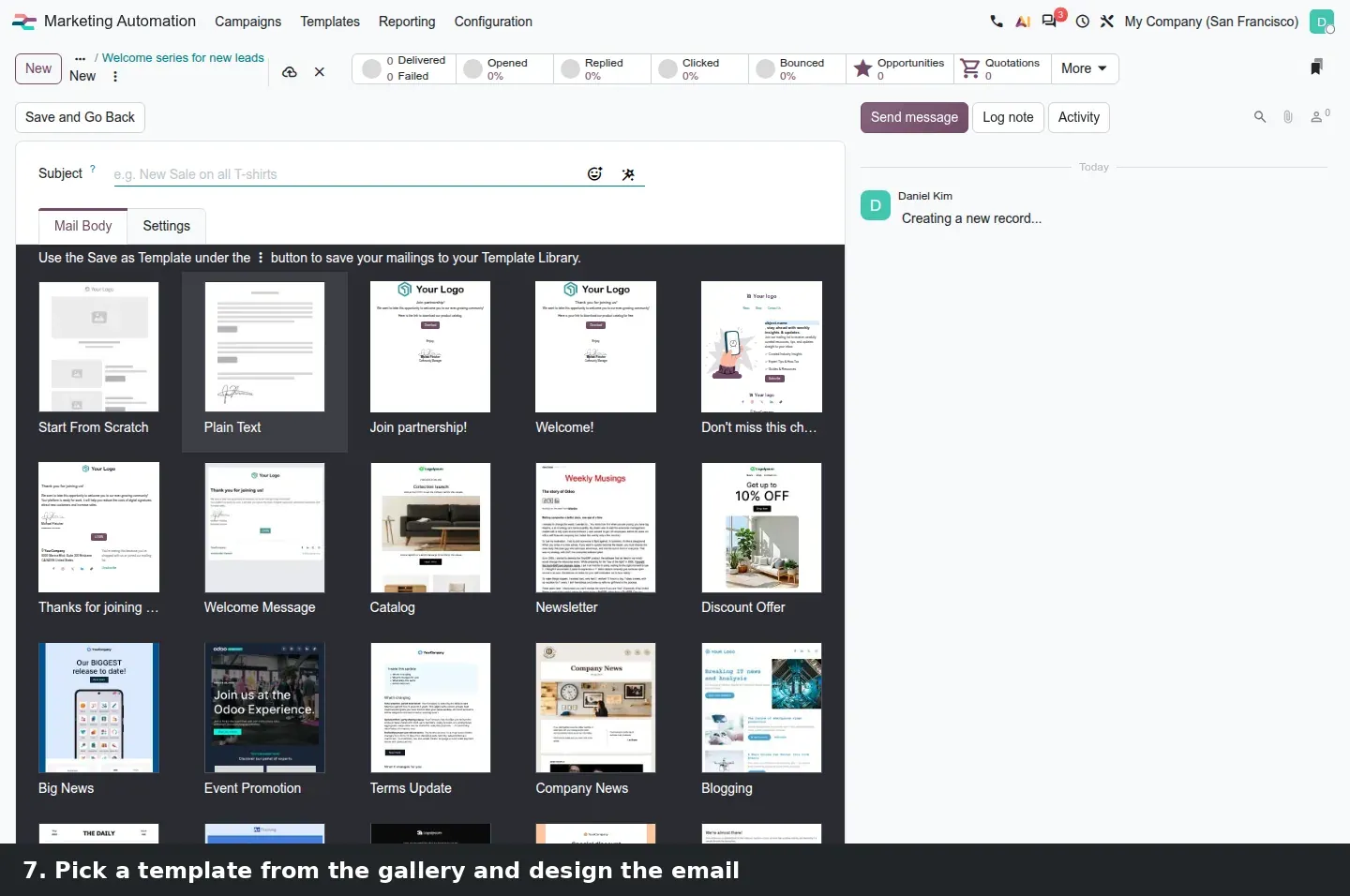
Task: Open Welcome series for new leads breadcrumb
Action: click(183, 58)
